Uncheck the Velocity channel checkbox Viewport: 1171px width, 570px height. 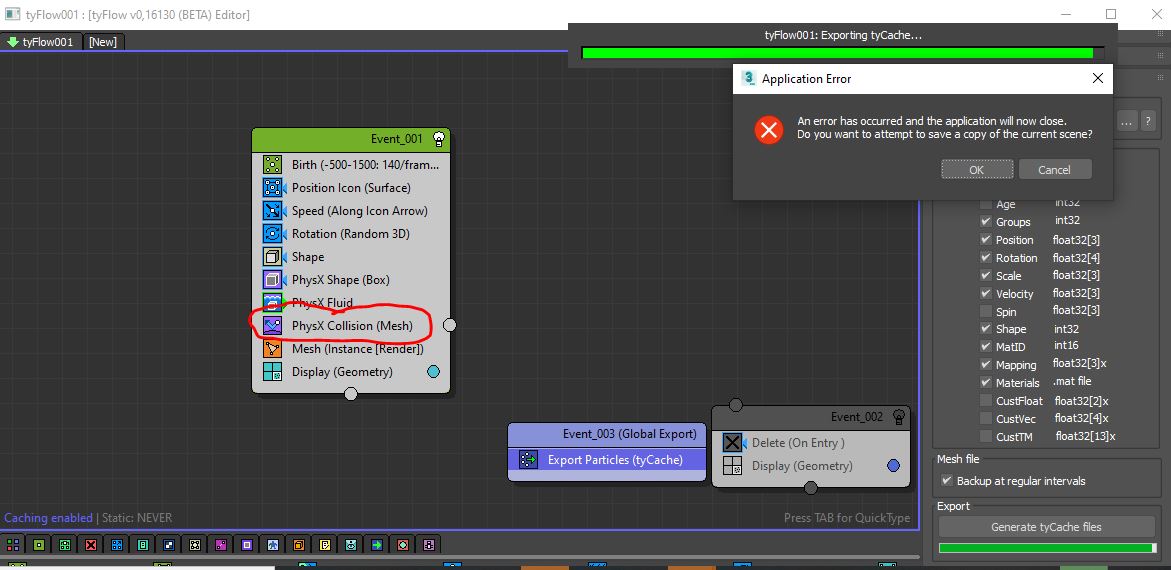(986, 294)
